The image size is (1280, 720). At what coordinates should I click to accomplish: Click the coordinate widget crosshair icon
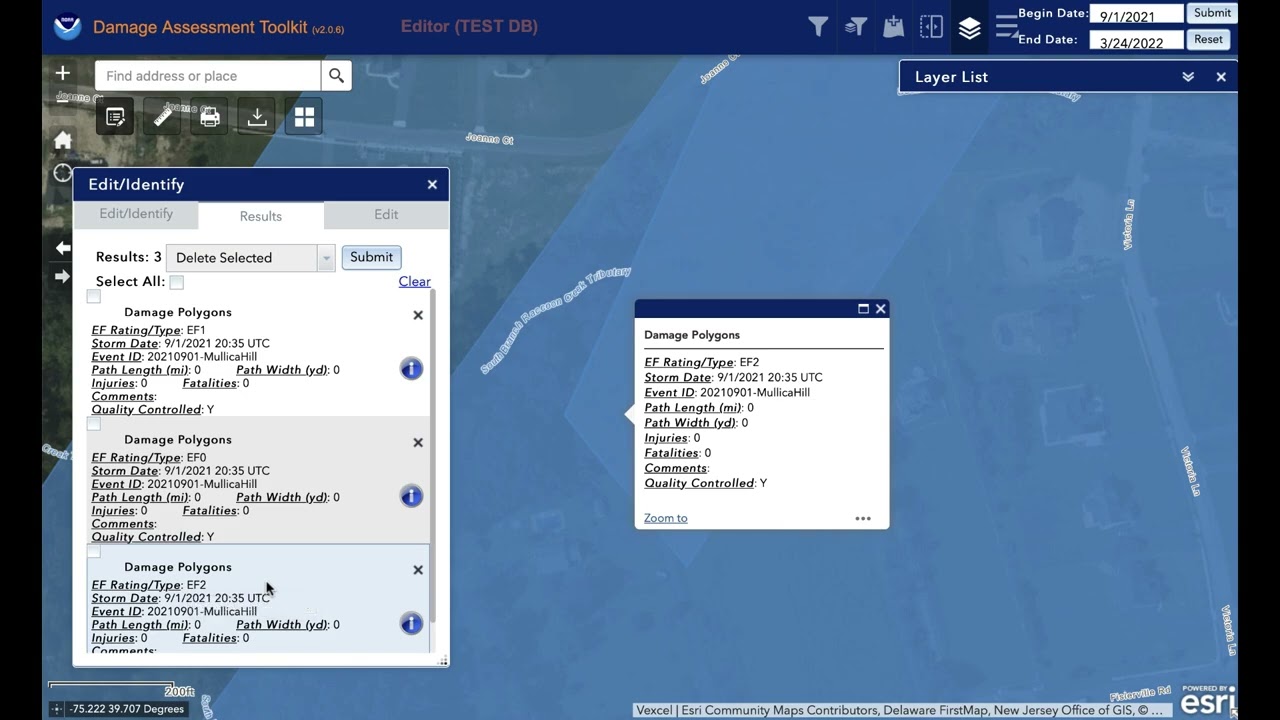click(57, 709)
